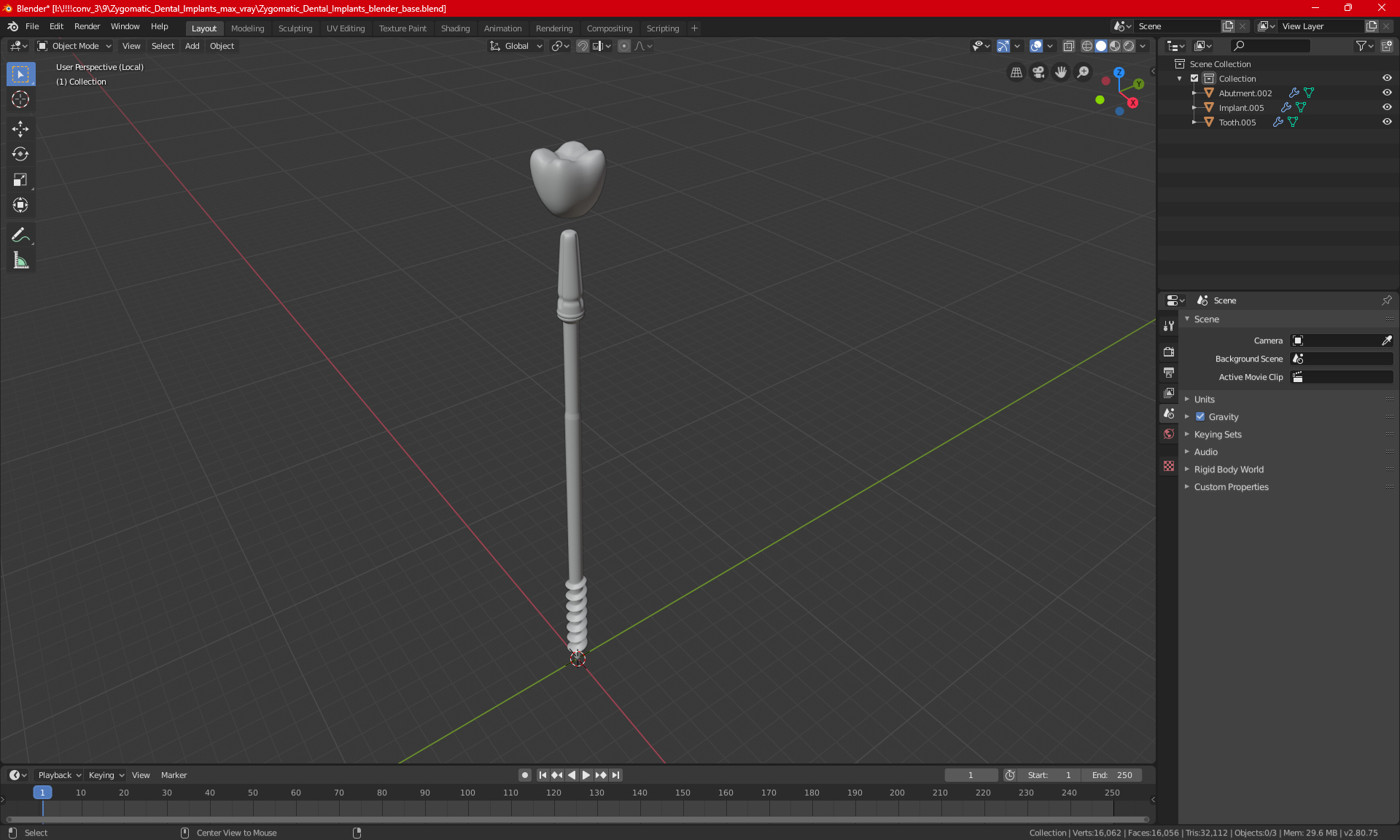Screen dimensions: 1400x840
Task: Switch to wireframe viewport shading
Action: [x=1086, y=46]
